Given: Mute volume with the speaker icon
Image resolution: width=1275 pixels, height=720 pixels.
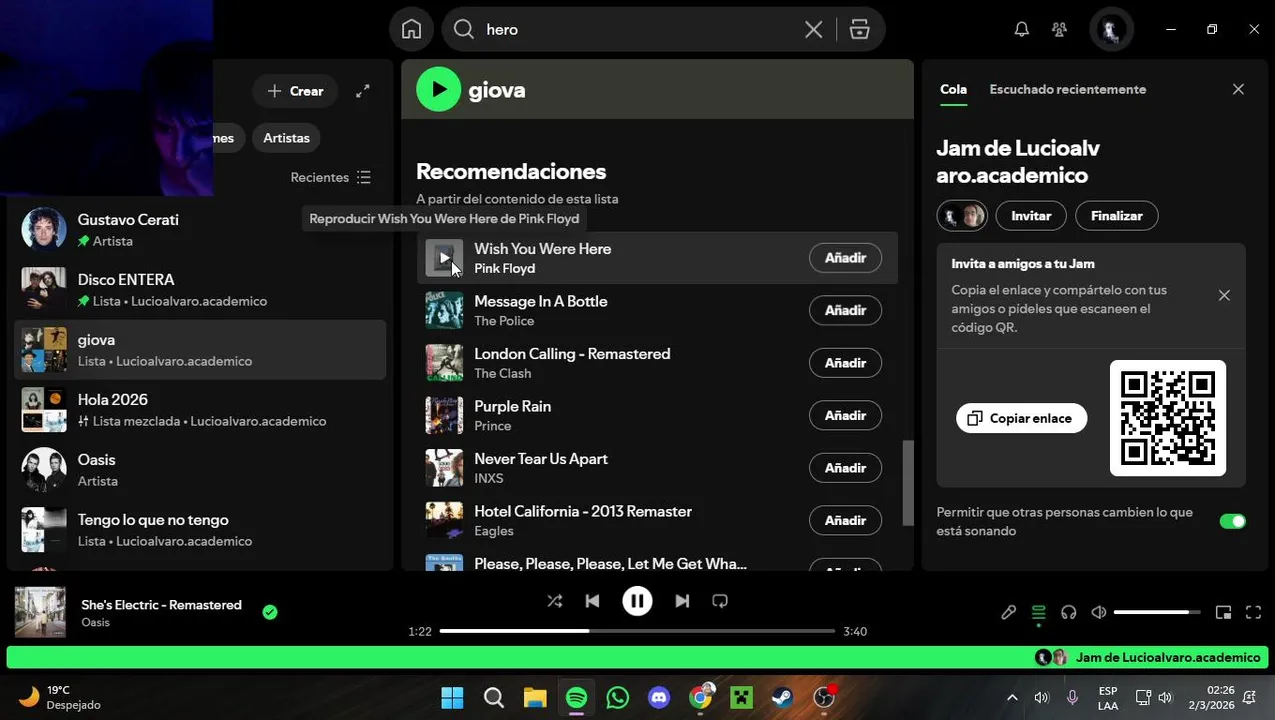Looking at the screenshot, I should 1099,612.
